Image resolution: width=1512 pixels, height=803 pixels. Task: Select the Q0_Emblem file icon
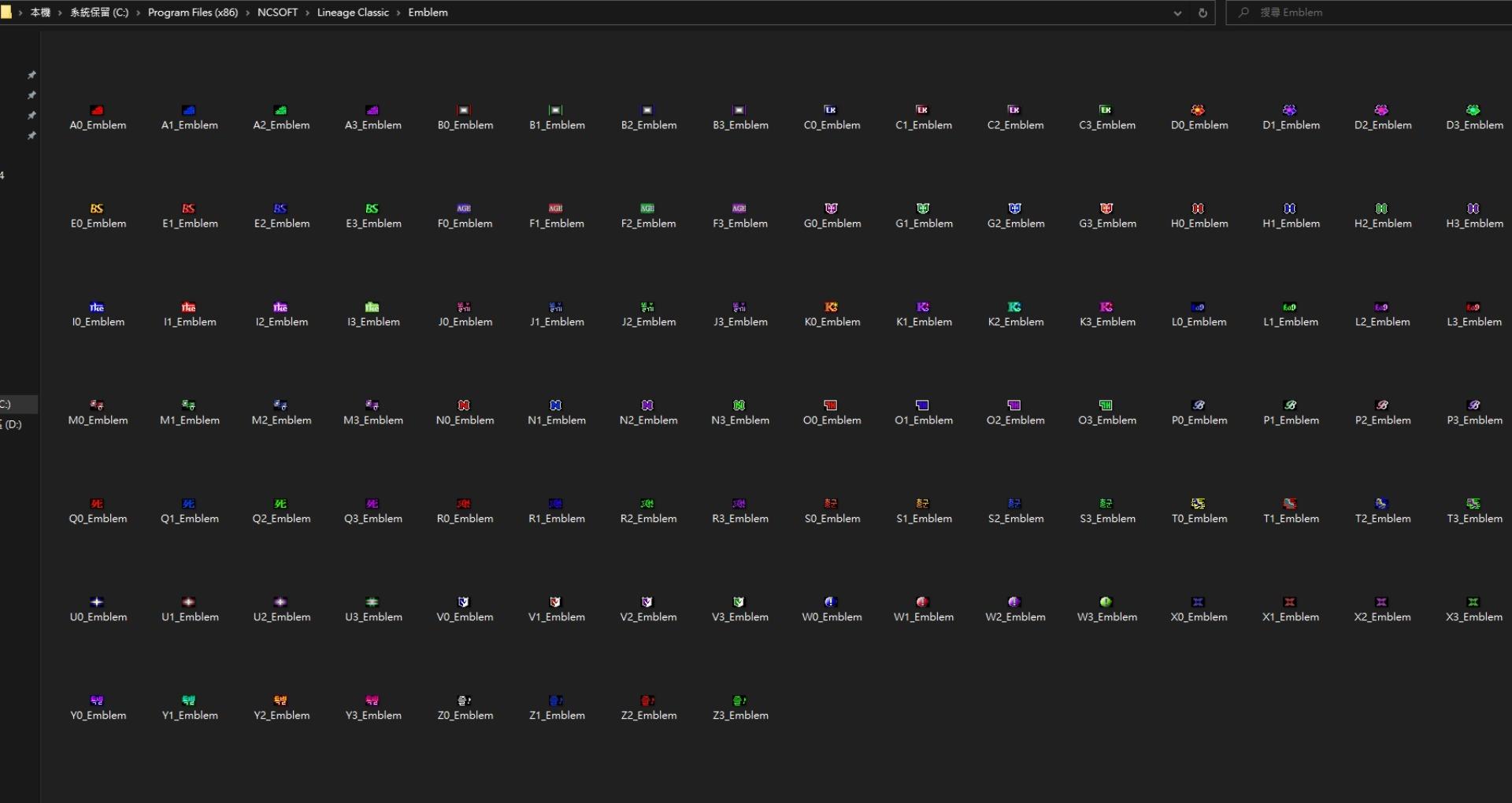[97, 504]
